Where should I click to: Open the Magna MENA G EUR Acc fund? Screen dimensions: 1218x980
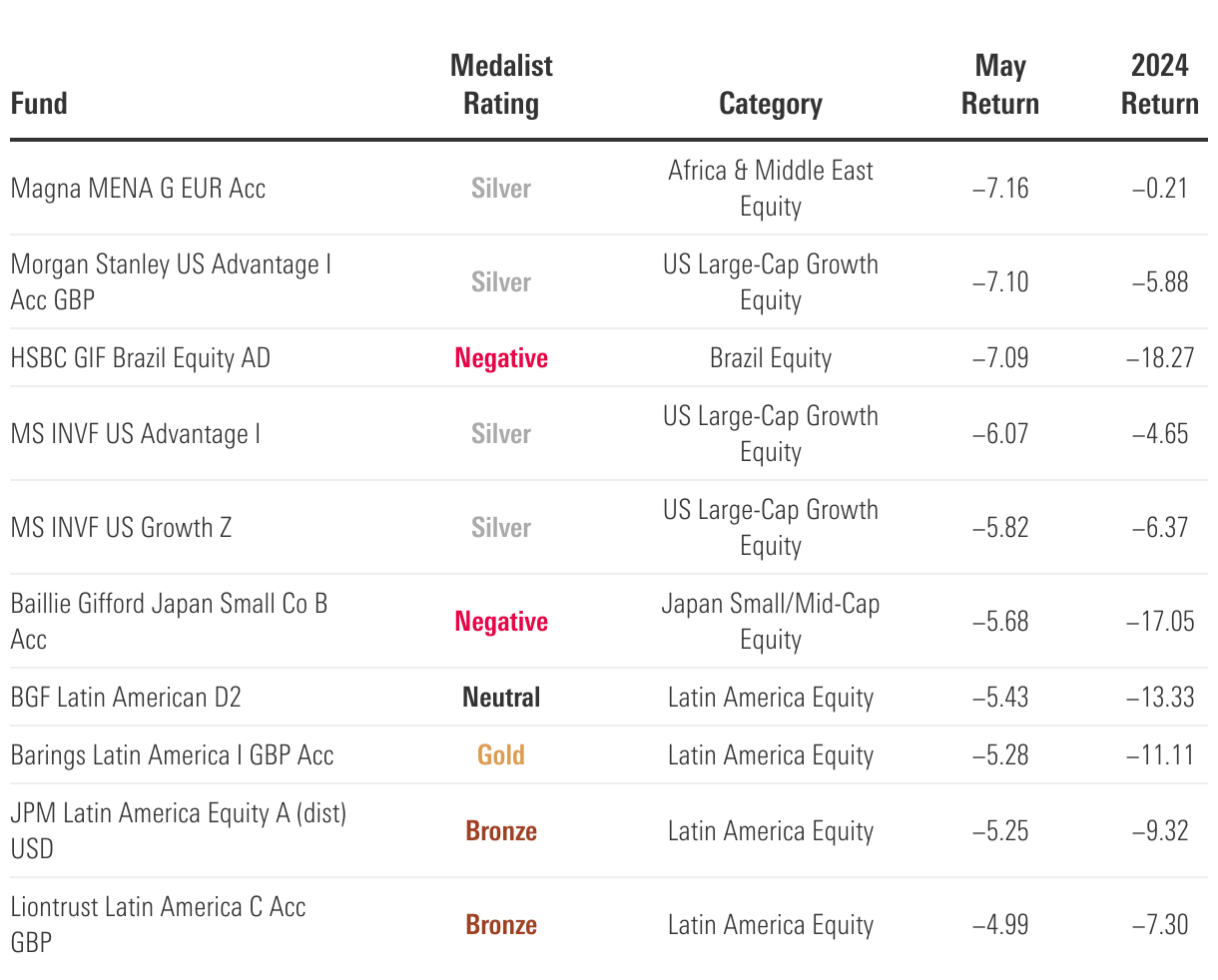[138, 189]
